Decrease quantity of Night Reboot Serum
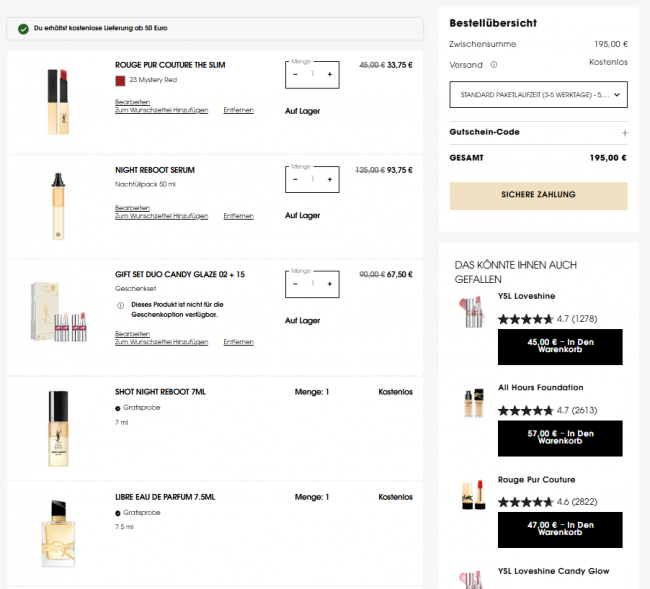This screenshot has height=589, width=650. (295, 179)
